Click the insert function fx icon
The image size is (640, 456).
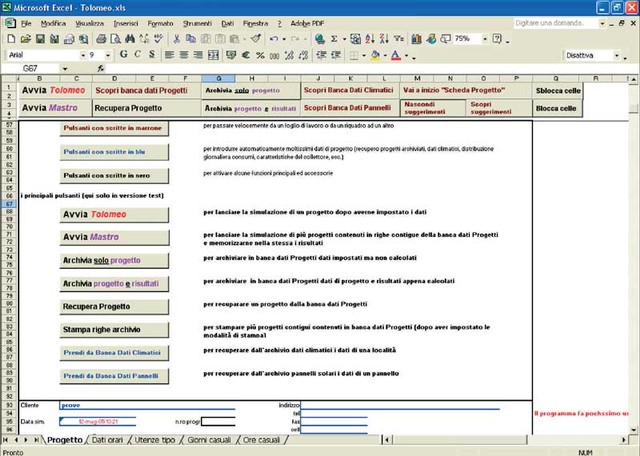[100, 69]
